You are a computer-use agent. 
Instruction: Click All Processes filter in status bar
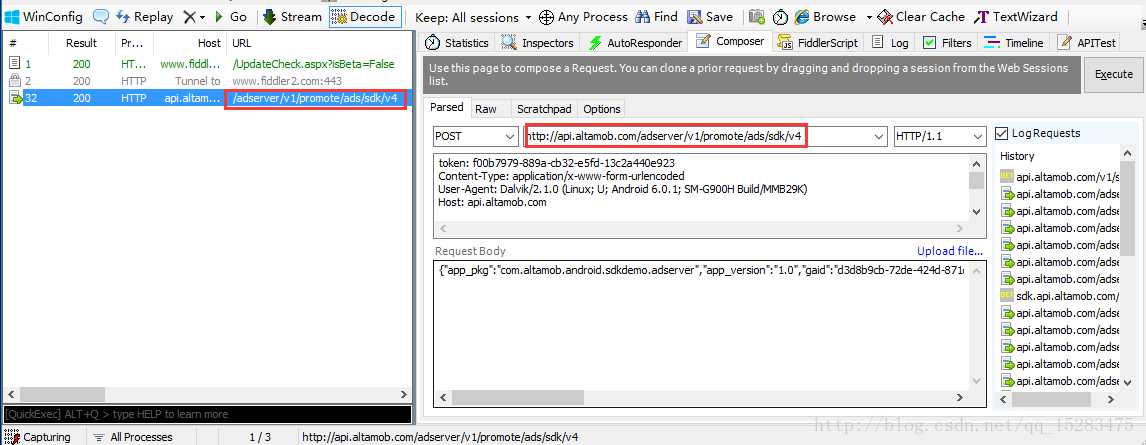[x=133, y=437]
